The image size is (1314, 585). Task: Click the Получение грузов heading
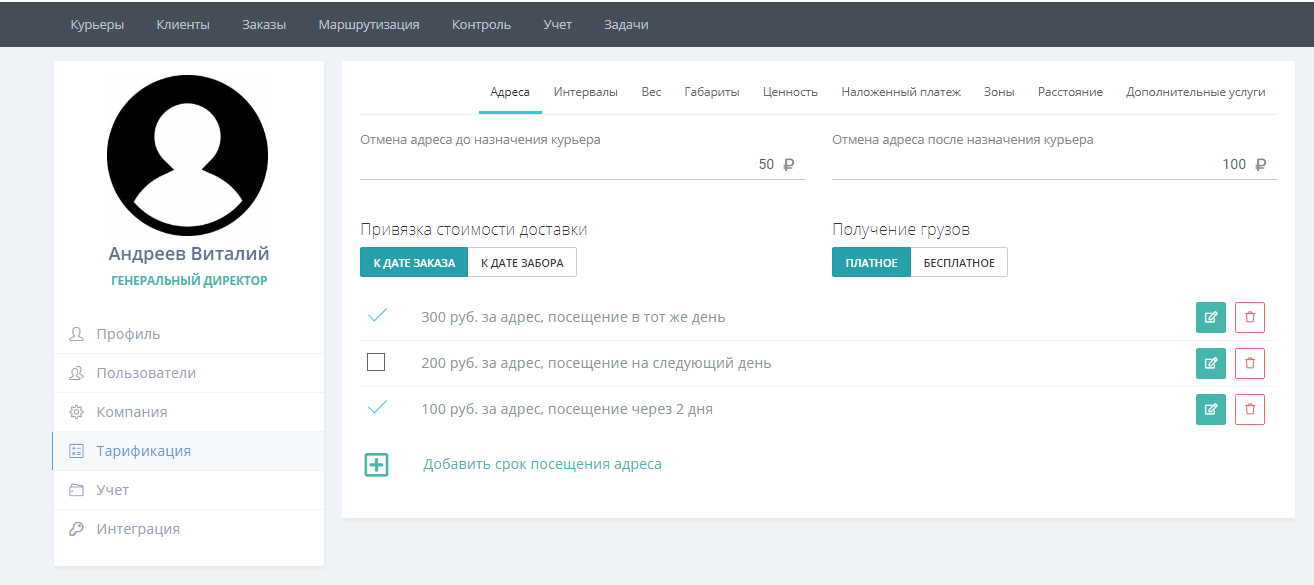click(901, 229)
